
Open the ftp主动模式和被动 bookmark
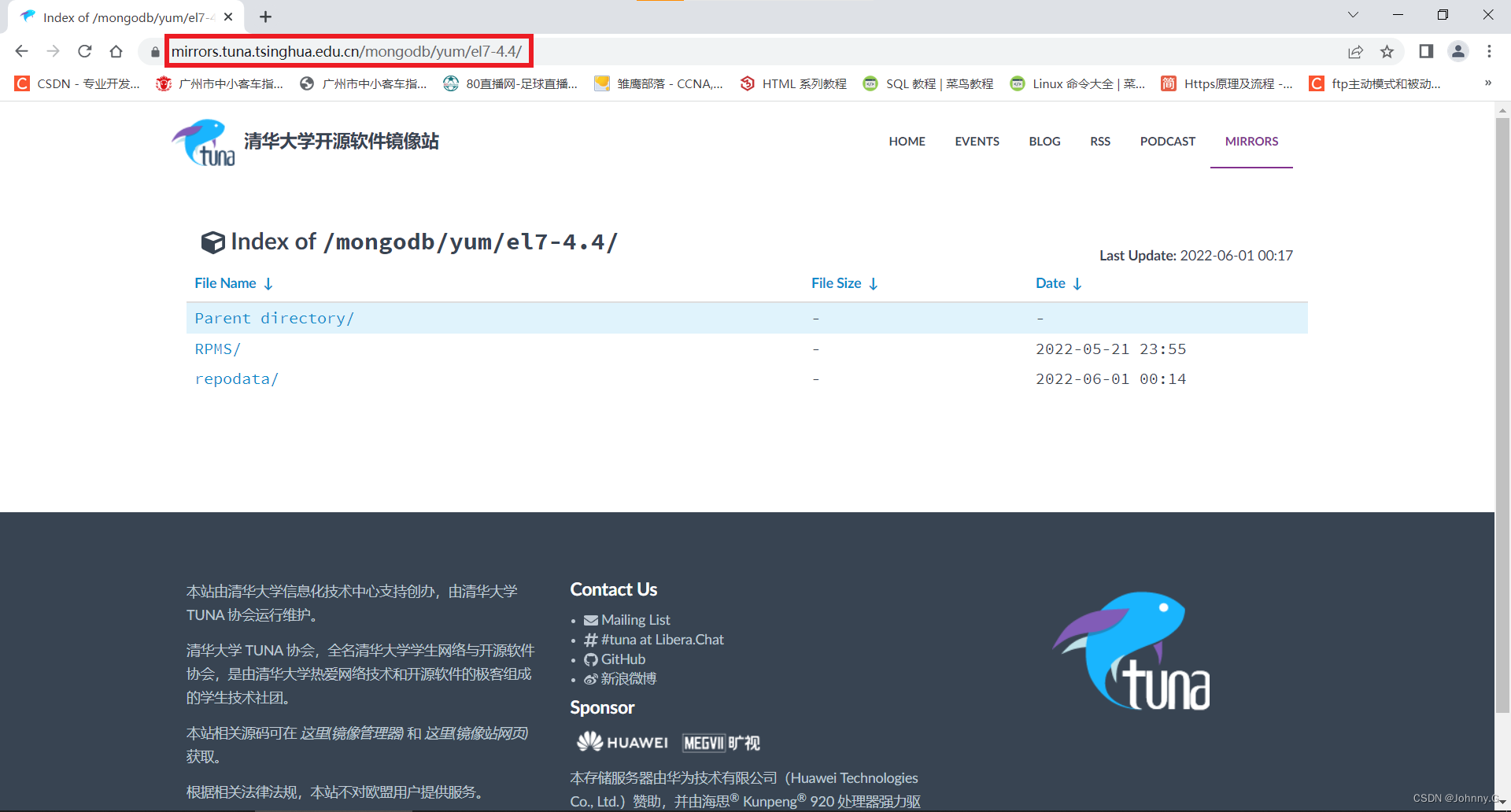[1375, 83]
